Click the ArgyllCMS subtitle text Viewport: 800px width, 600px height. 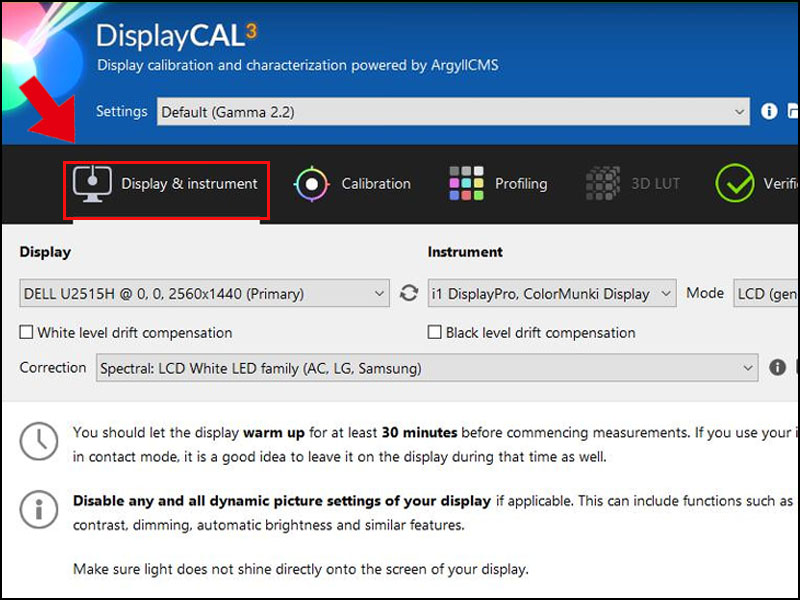298,65
